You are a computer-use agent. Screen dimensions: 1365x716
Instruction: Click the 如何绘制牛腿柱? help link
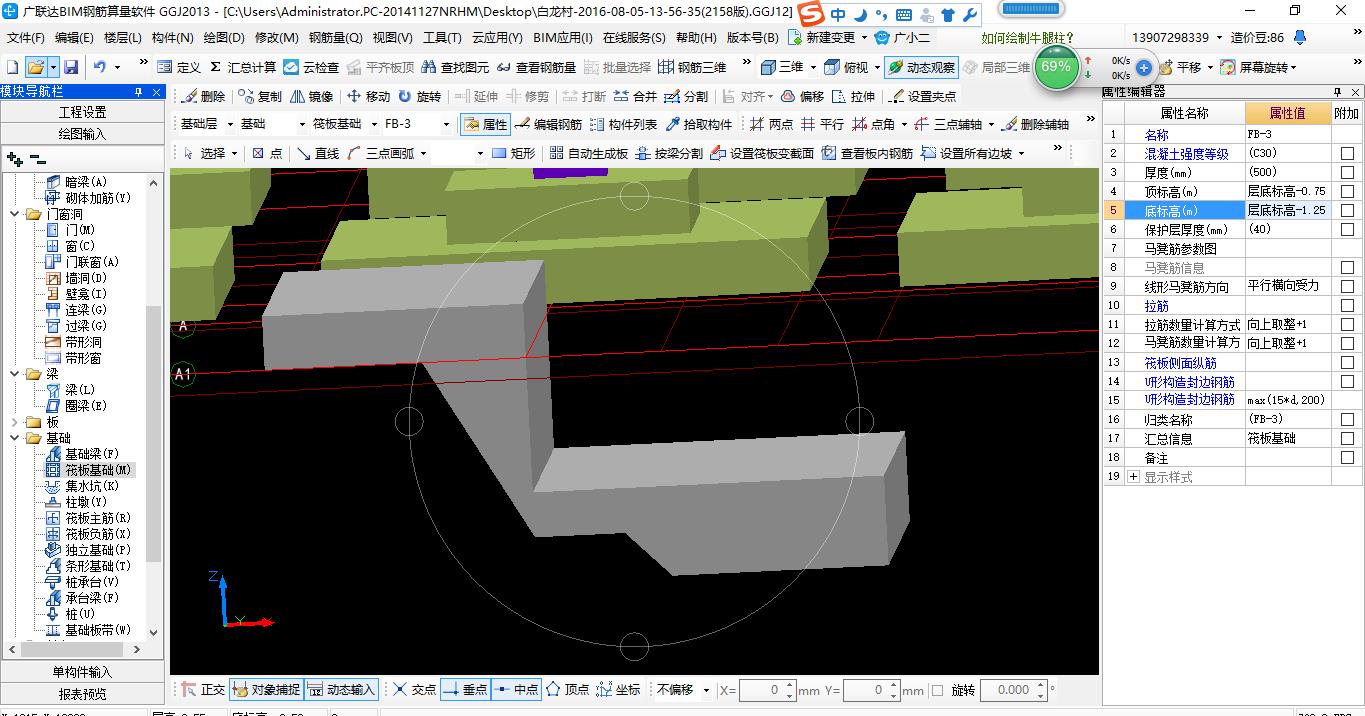click(1027, 38)
